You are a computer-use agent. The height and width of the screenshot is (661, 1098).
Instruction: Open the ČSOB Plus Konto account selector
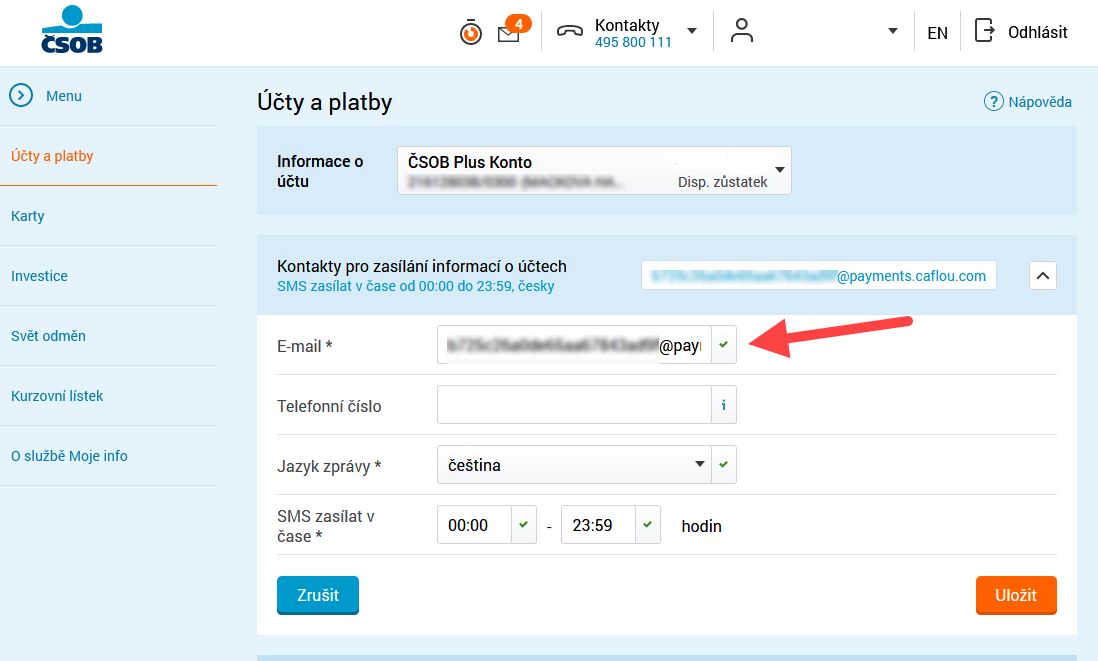594,171
